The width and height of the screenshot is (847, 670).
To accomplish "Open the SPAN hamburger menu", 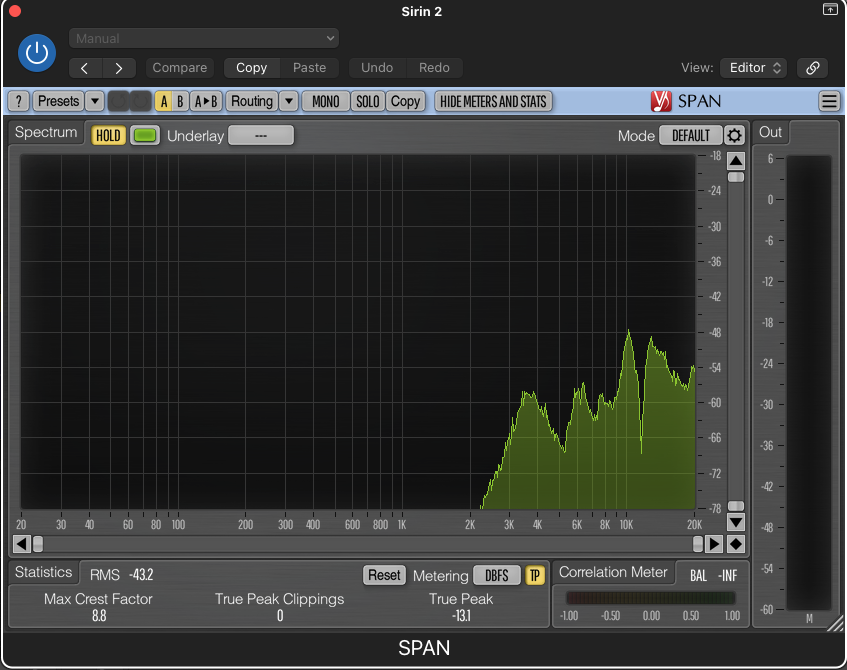I will [x=829, y=101].
